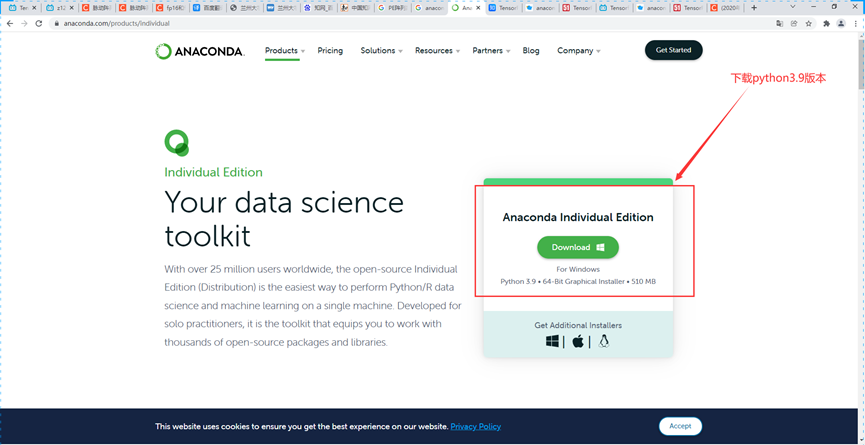Click the Your data science toolkit heading
The height and width of the screenshot is (445, 865).
coord(284,219)
